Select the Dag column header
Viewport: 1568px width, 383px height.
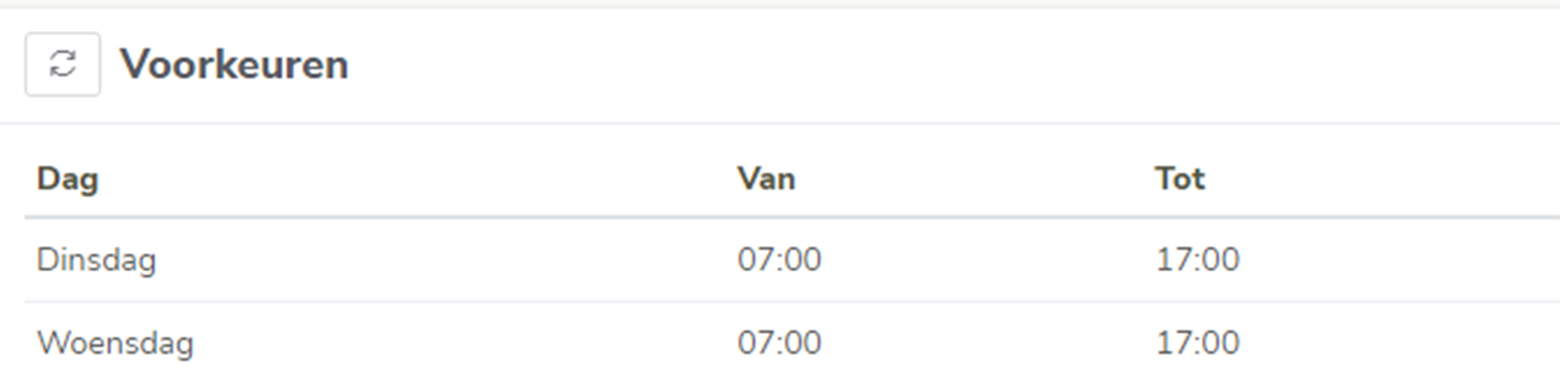67,179
